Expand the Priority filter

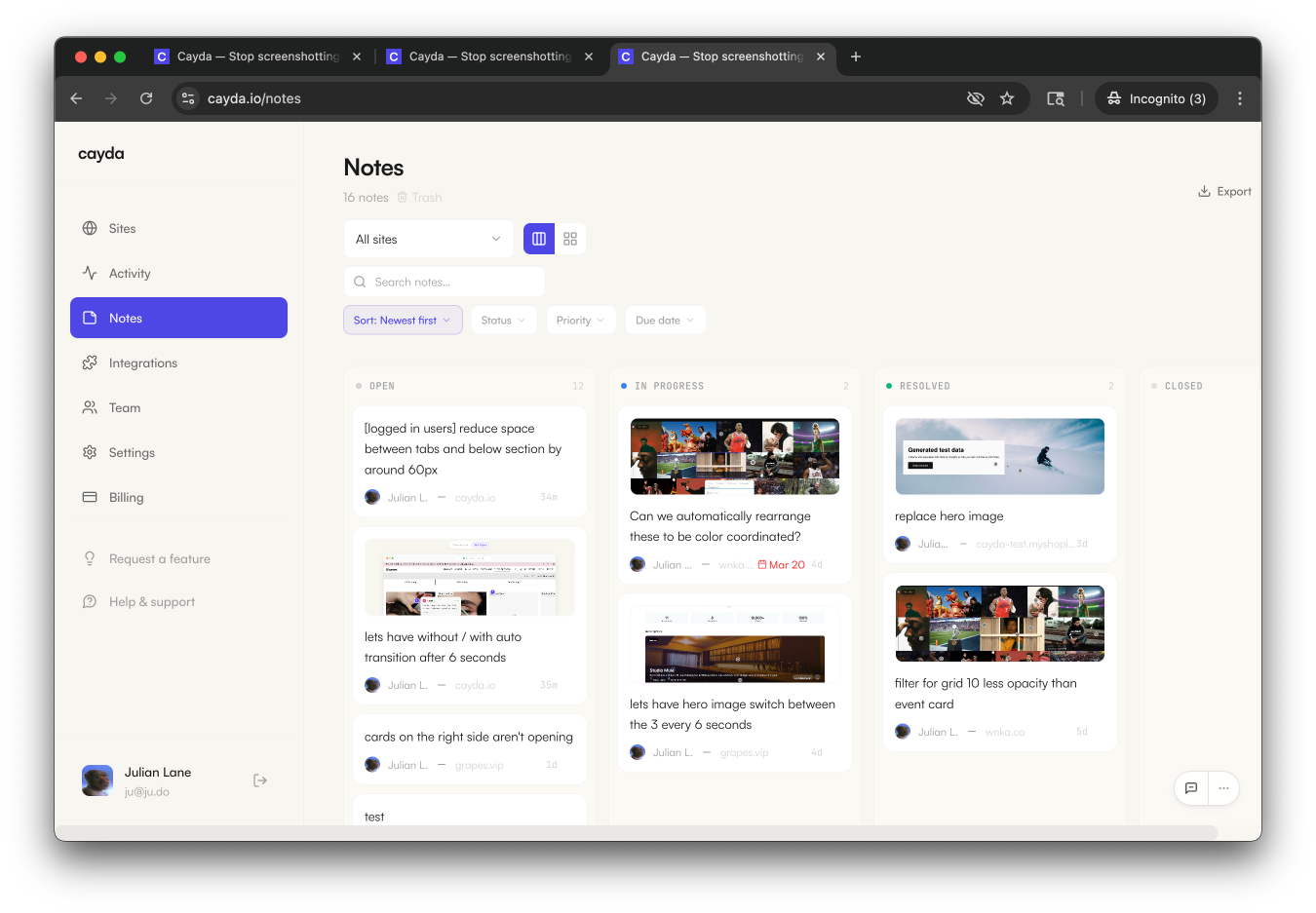point(580,321)
